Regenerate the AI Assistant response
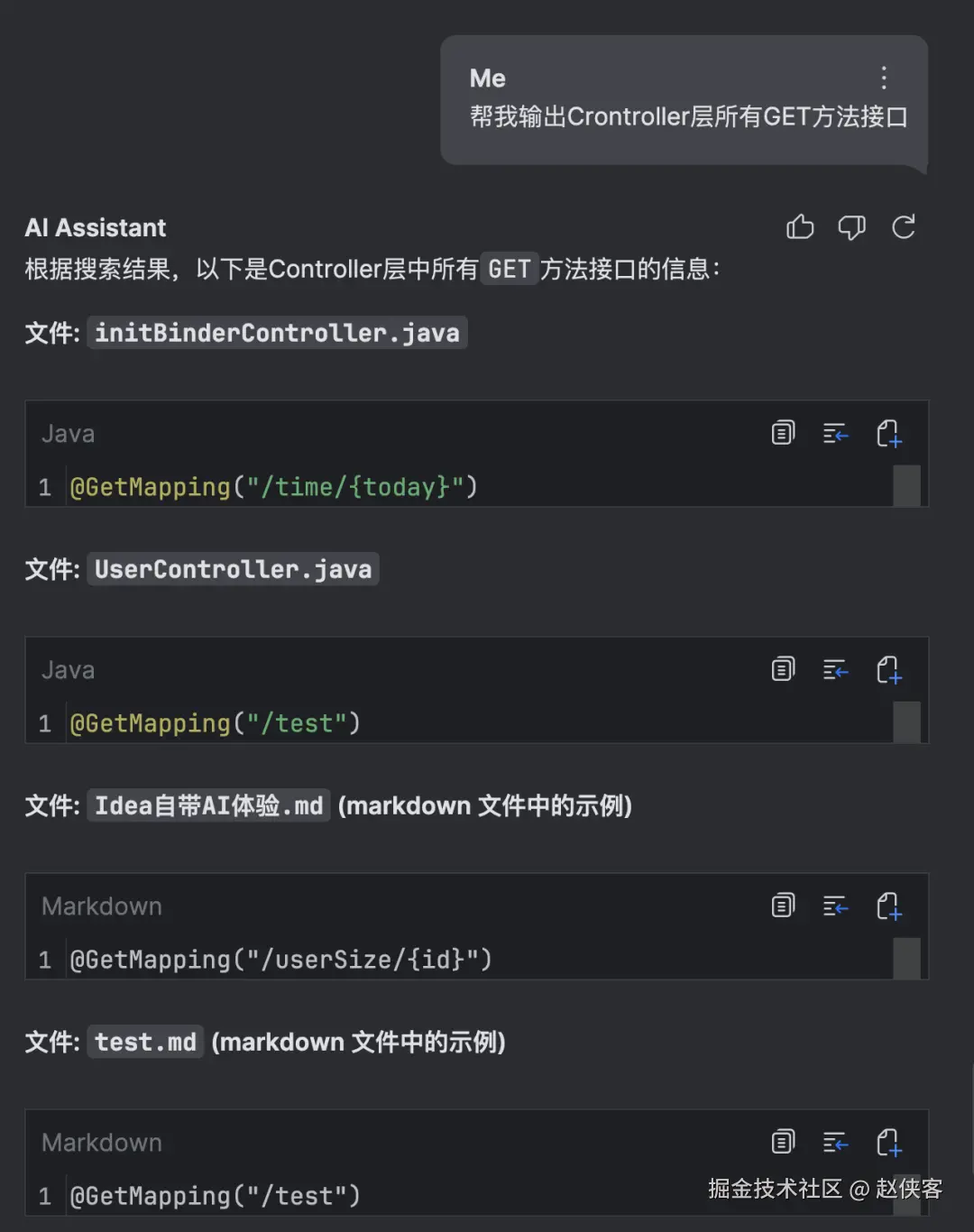This screenshot has width=974, height=1232. tap(904, 227)
